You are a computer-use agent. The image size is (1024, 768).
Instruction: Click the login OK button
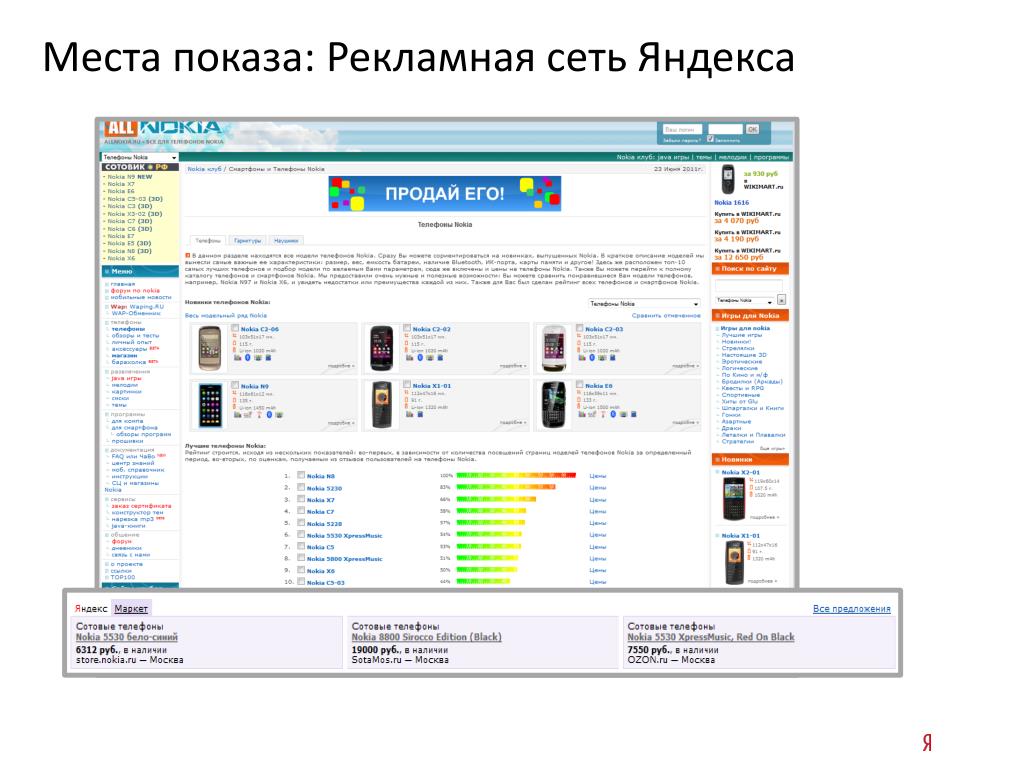pos(752,129)
